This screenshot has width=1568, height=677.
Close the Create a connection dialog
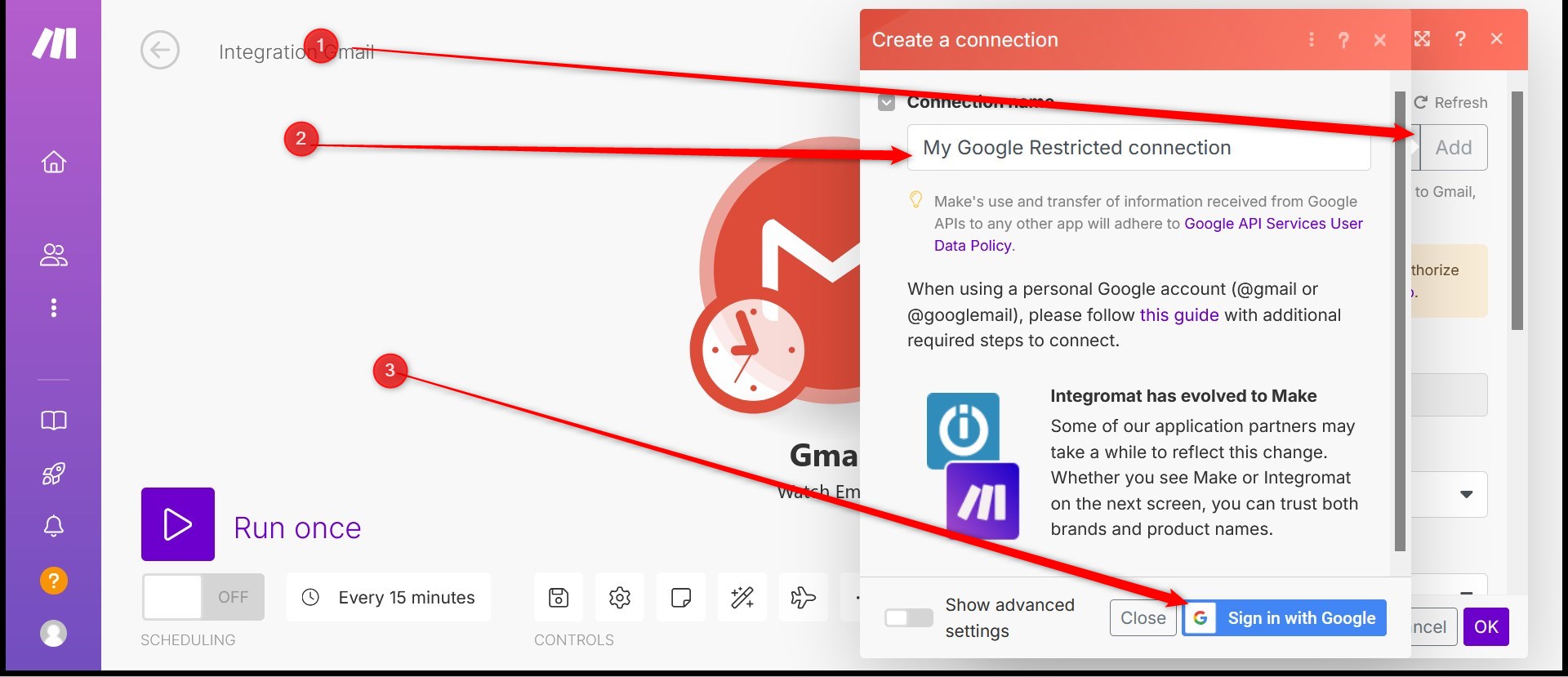(1380, 40)
